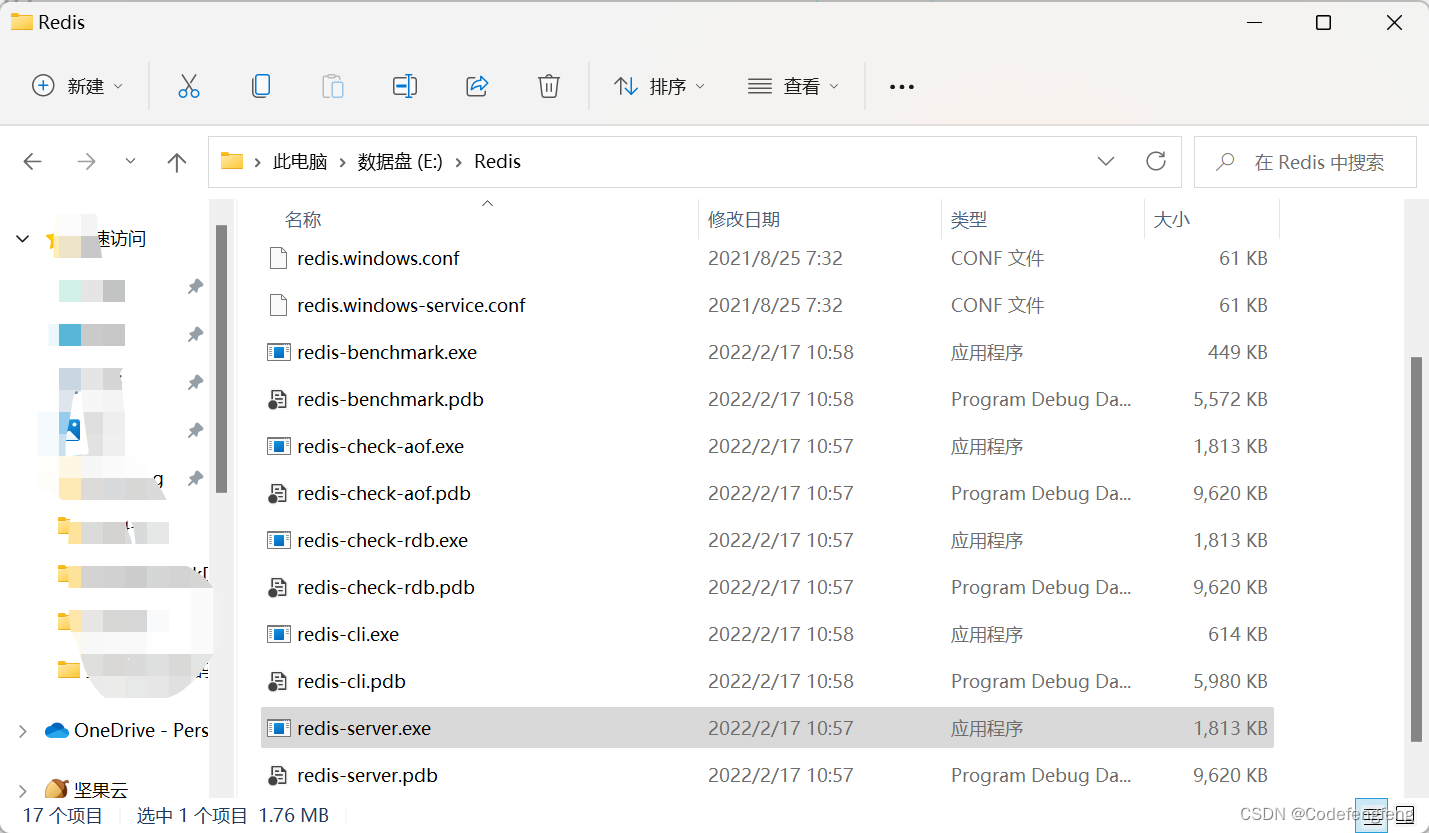The image size is (1429, 833).
Task: Click the Paste clipboard icon
Action: (x=333, y=86)
